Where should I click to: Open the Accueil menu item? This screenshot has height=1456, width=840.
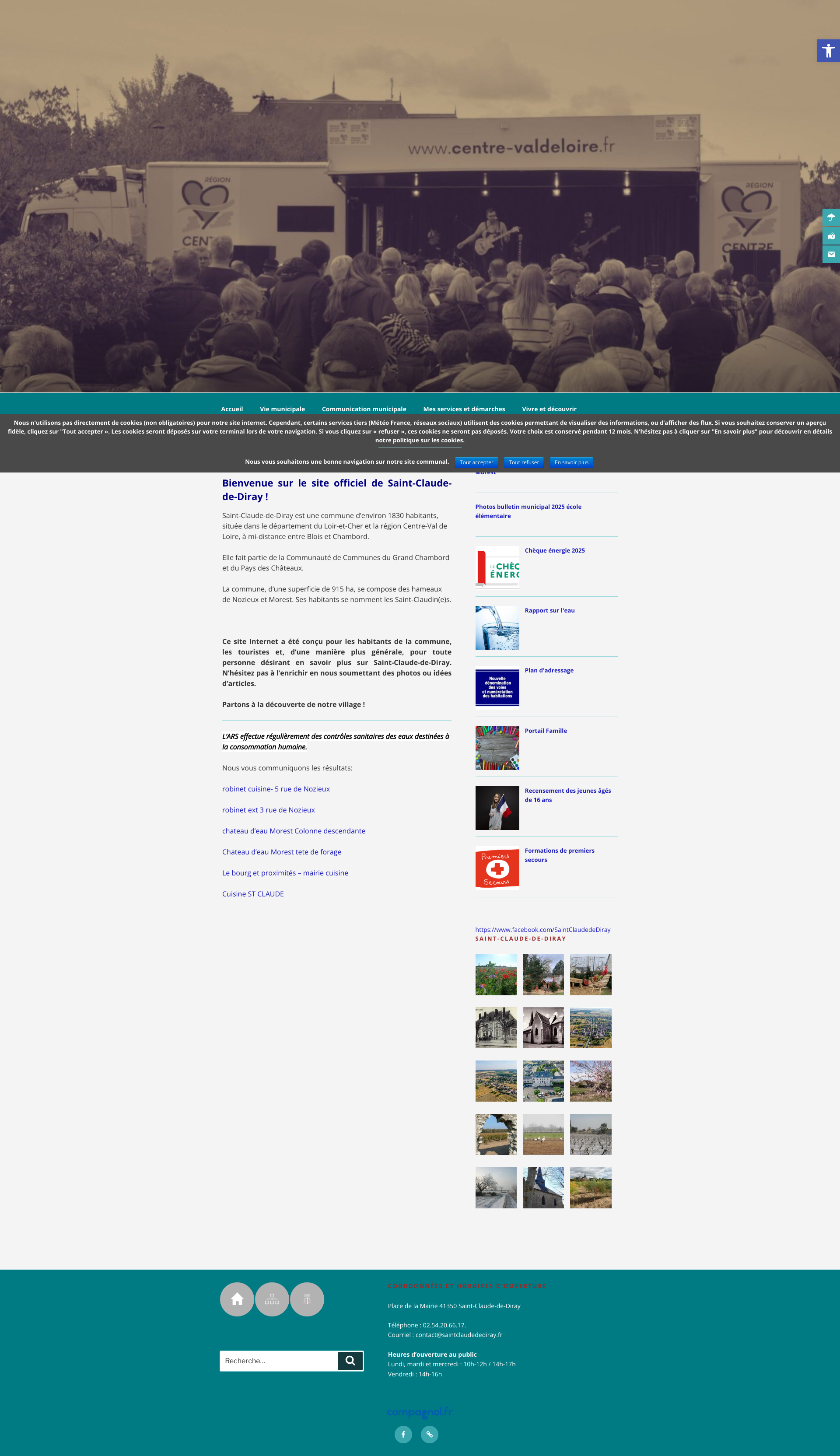pos(232,409)
